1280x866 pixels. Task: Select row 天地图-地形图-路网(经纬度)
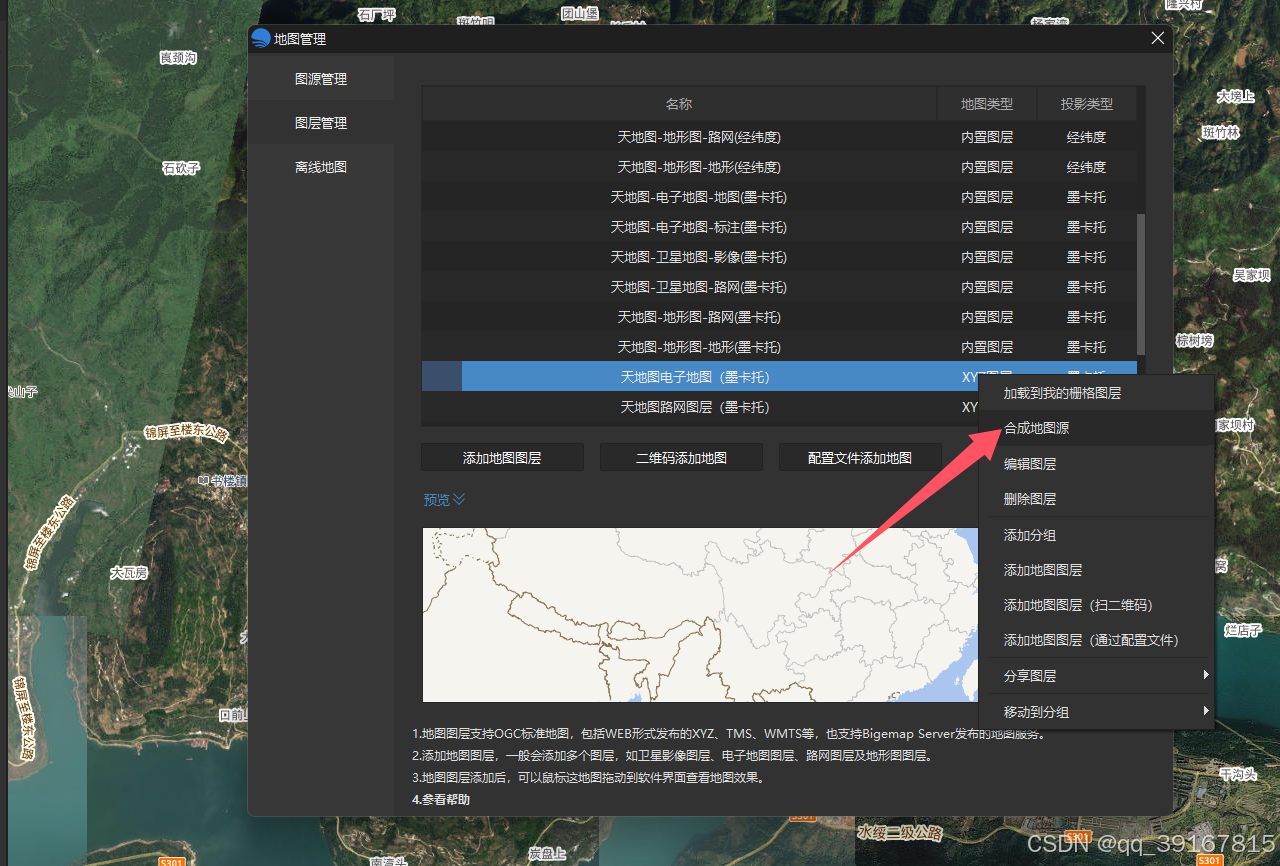point(779,137)
